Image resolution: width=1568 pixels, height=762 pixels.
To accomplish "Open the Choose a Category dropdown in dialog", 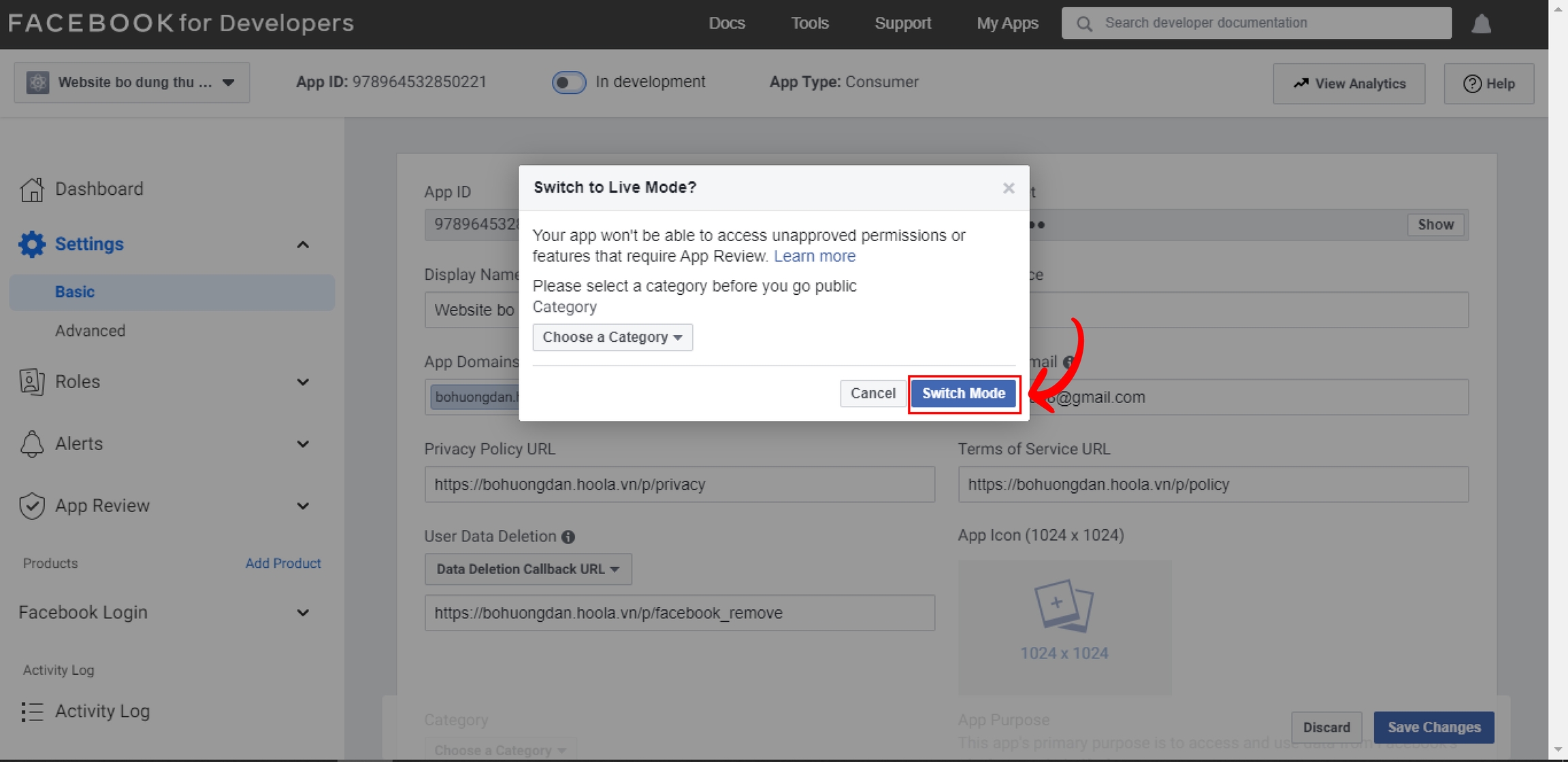I will (612, 337).
